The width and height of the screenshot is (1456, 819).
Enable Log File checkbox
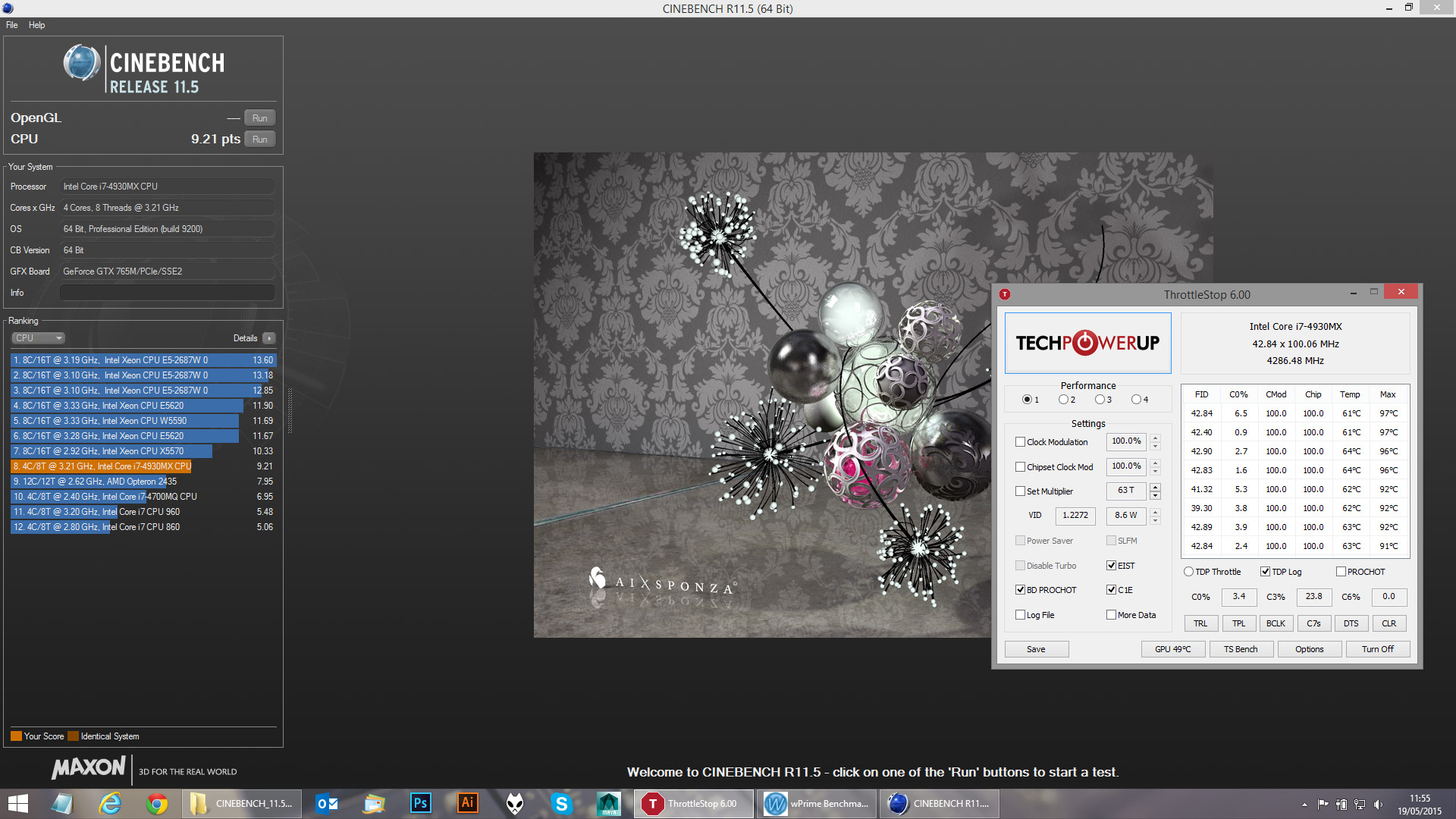(1020, 615)
